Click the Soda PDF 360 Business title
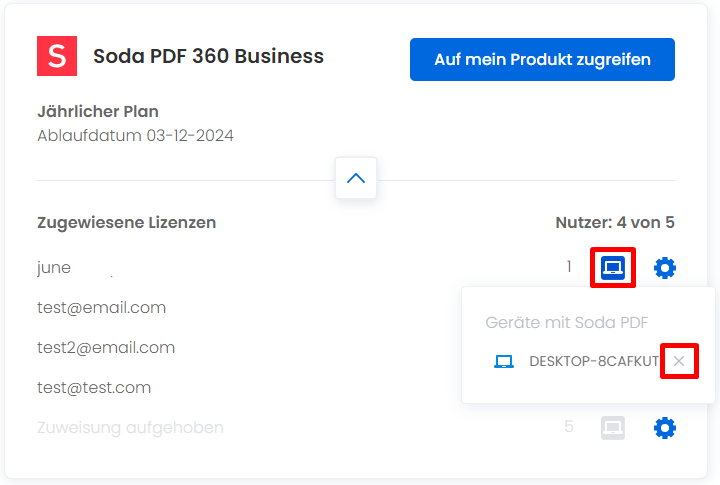Screen dimensions: 720x485 click(208, 56)
